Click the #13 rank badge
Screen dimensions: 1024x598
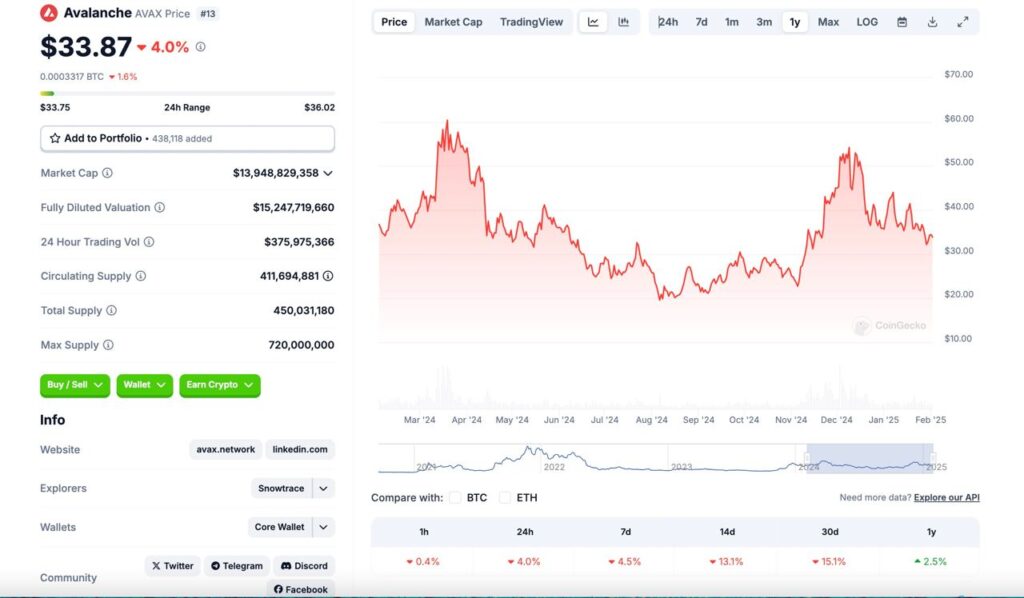coord(208,14)
